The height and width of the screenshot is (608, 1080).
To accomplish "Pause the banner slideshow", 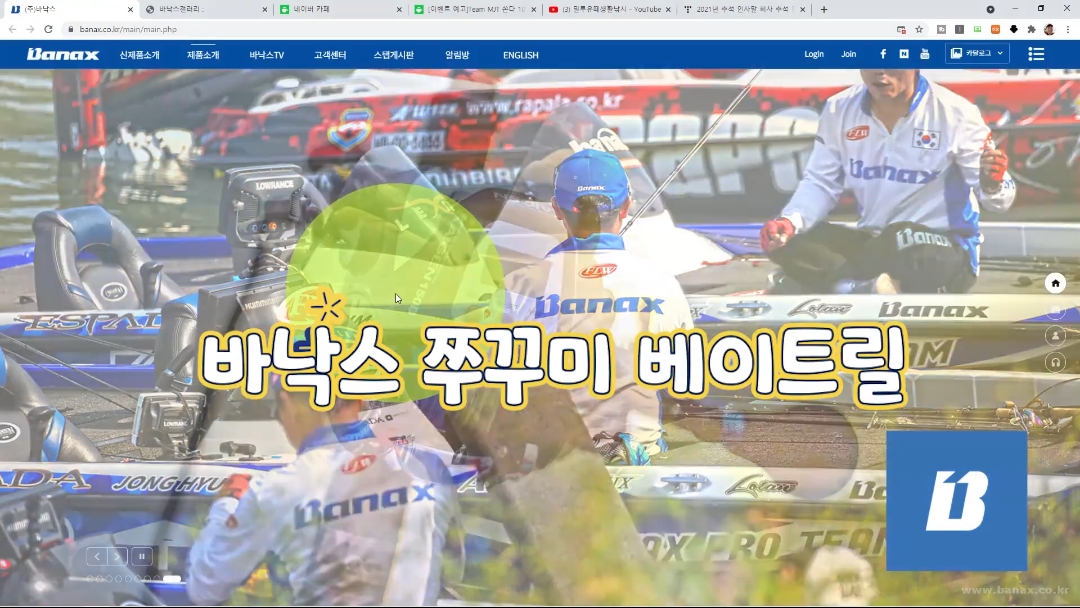I will pyautogui.click(x=142, y=556).
